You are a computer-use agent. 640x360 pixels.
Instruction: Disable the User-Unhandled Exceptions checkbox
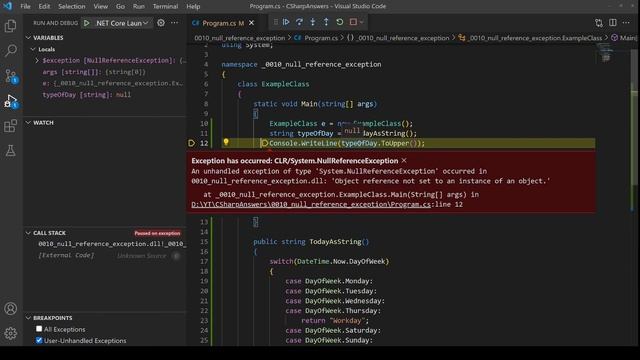click(39, 340)
